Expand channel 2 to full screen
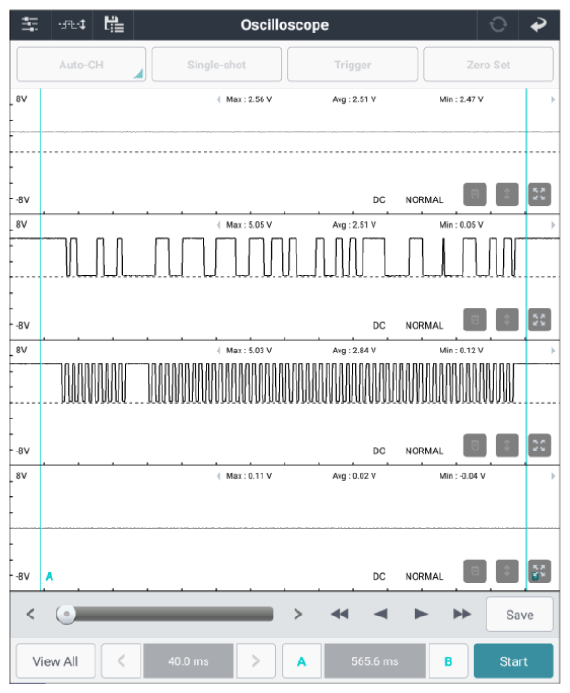 click(x=540, y=320)
